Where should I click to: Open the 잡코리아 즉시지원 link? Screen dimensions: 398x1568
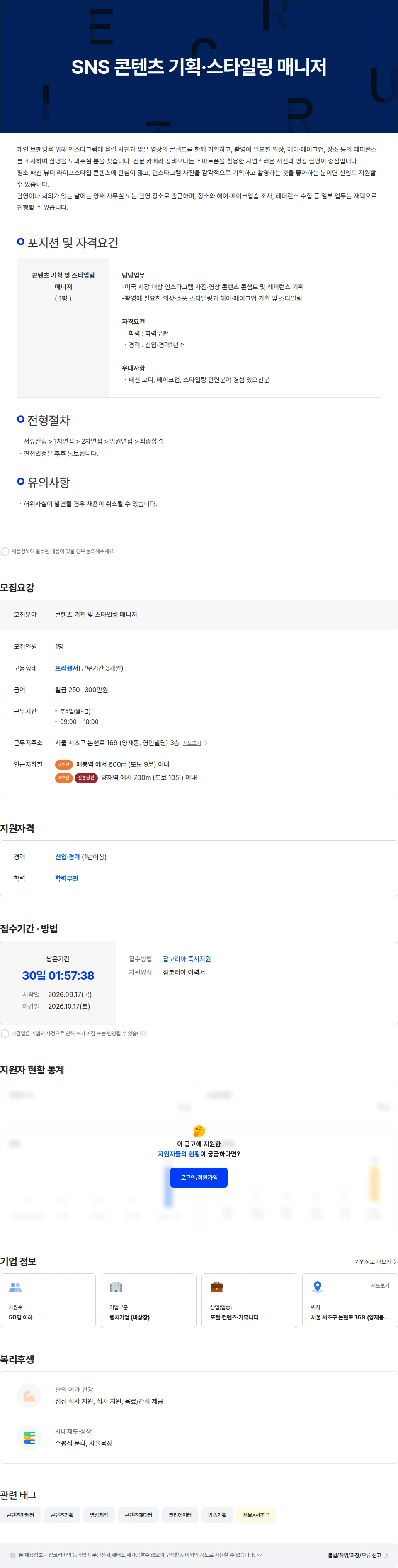coord(186,959)
